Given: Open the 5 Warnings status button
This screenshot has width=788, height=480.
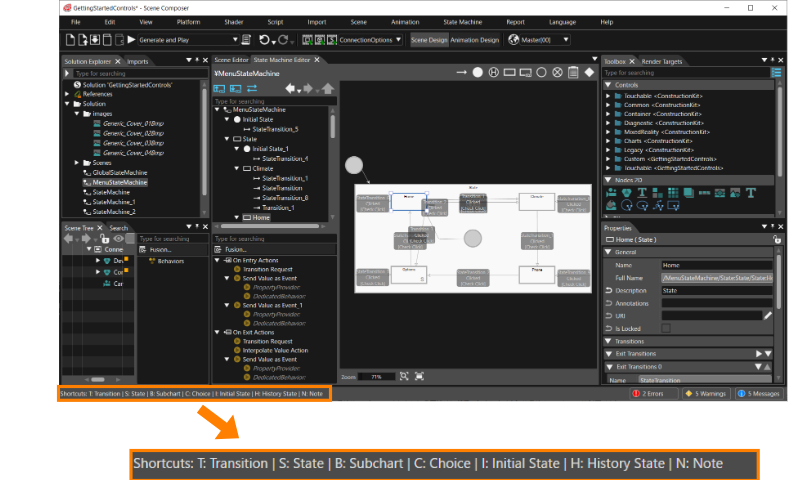Looking at the screenshot, I should click(x=706, y=394).
